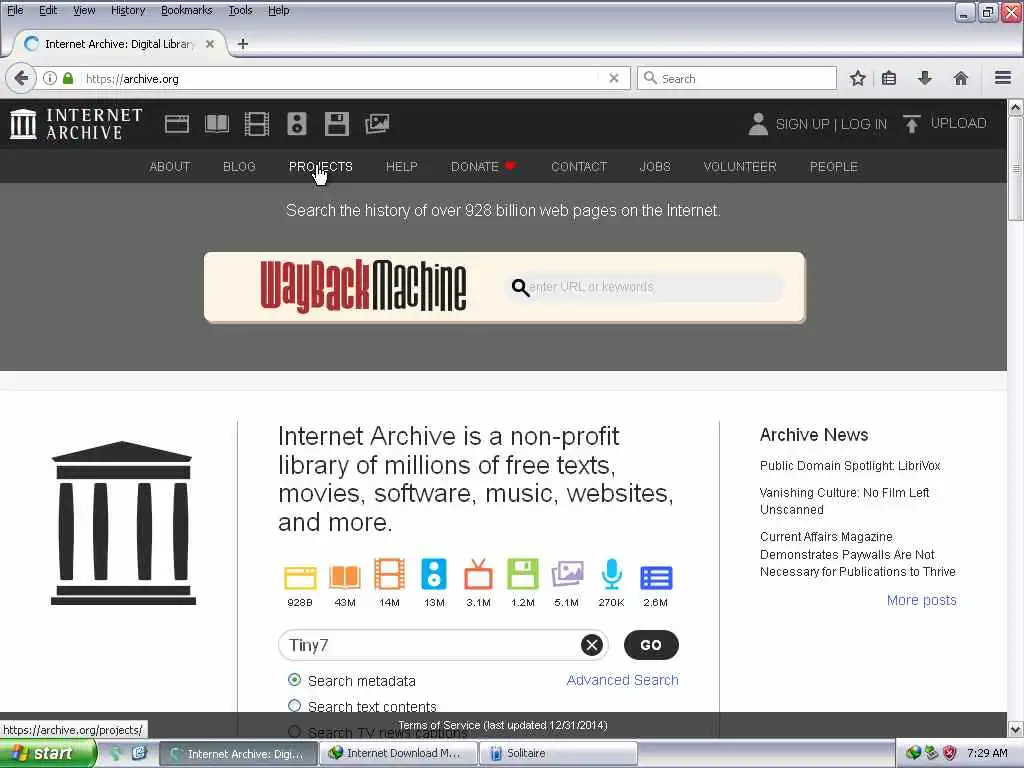Switch to Solitaire in the taskbar

558,753
